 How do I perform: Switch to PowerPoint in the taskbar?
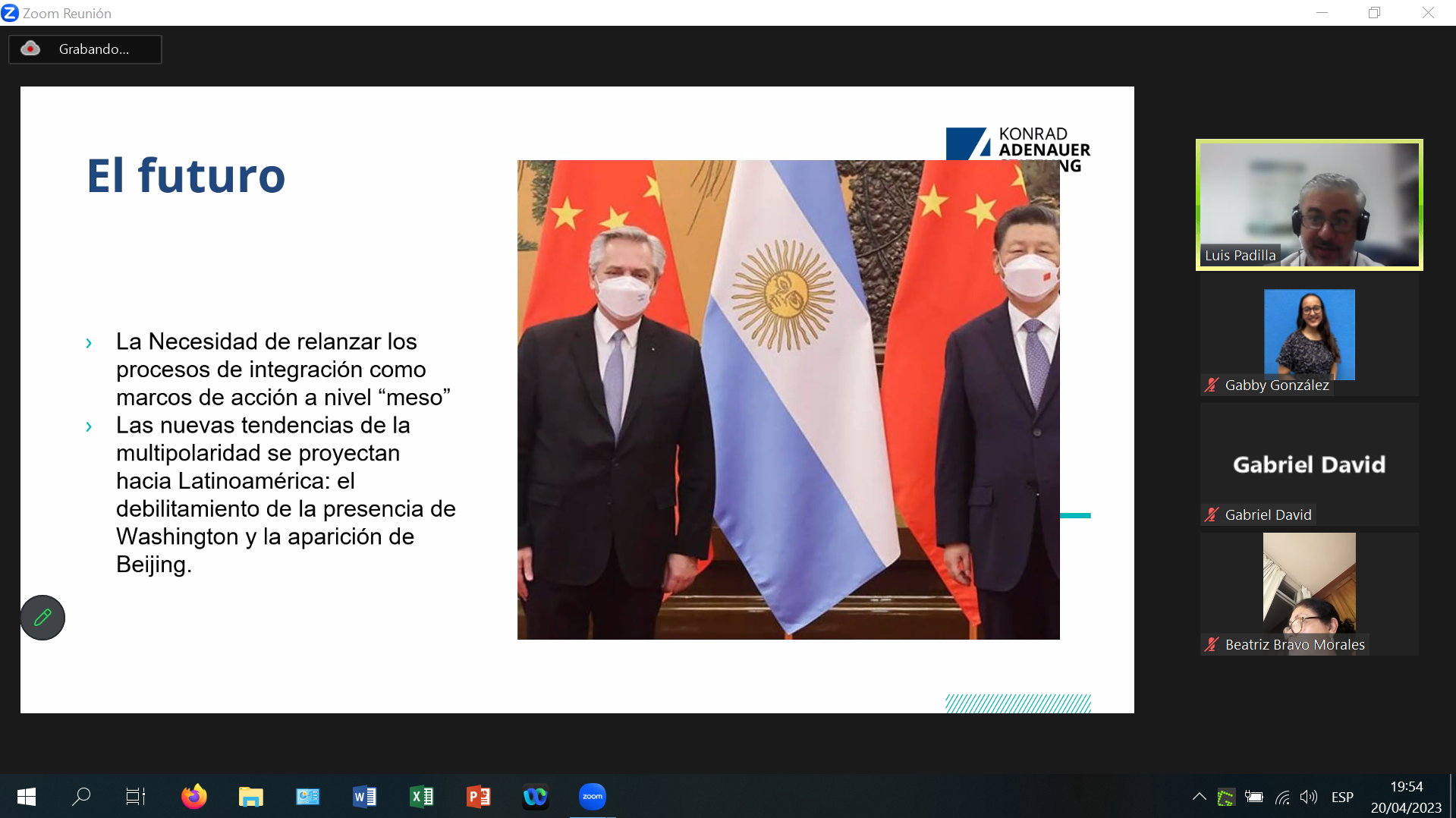(478, 797)
